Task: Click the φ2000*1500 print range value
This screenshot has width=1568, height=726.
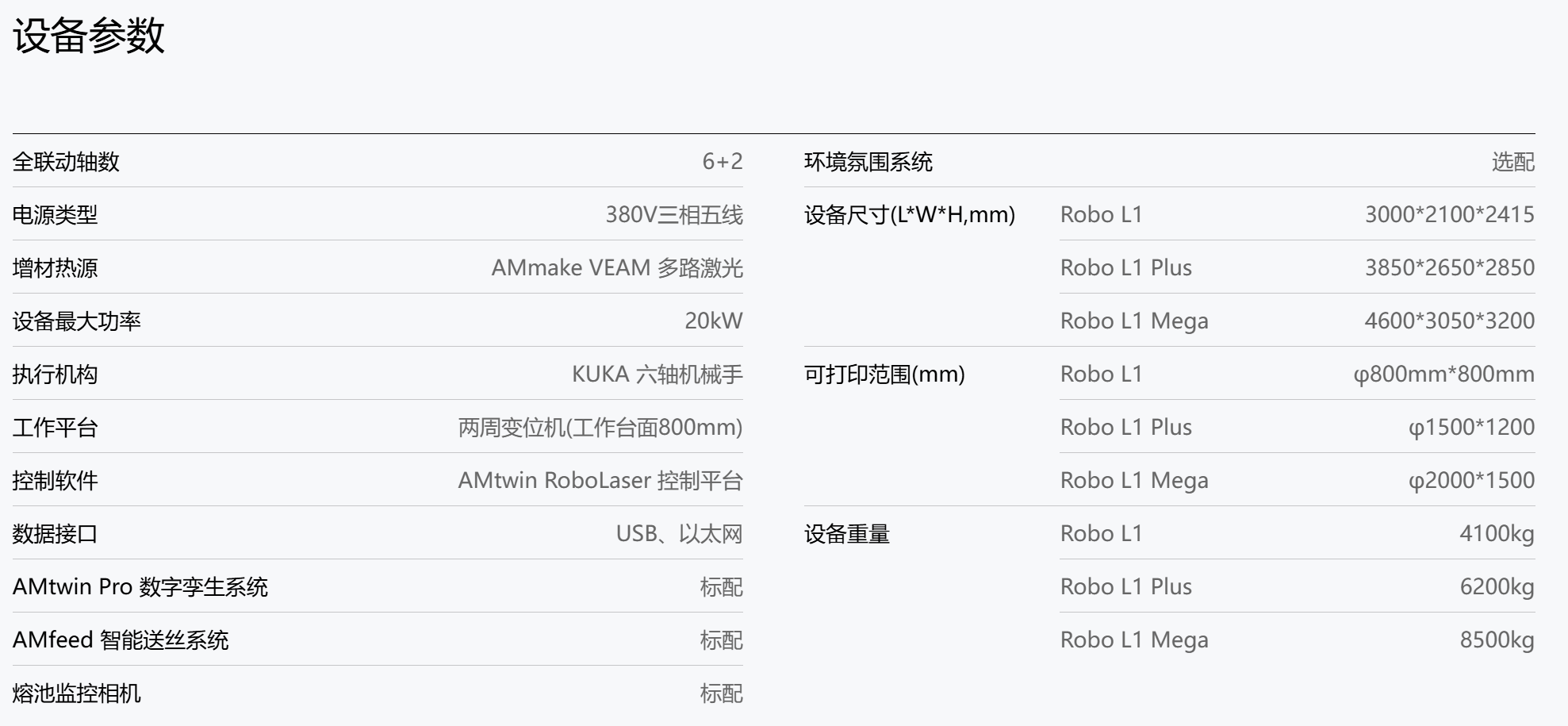Action: pos(1471,481)
